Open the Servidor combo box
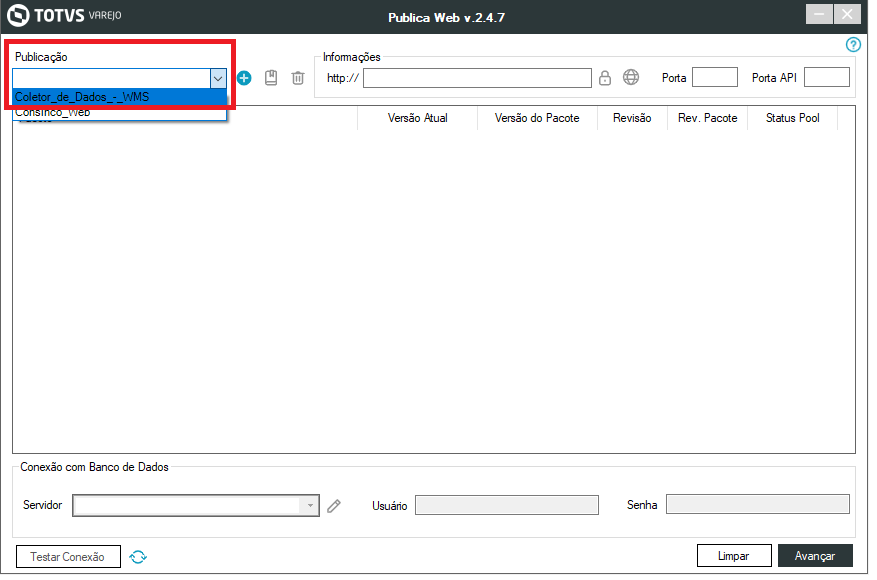 click(196, 506)
